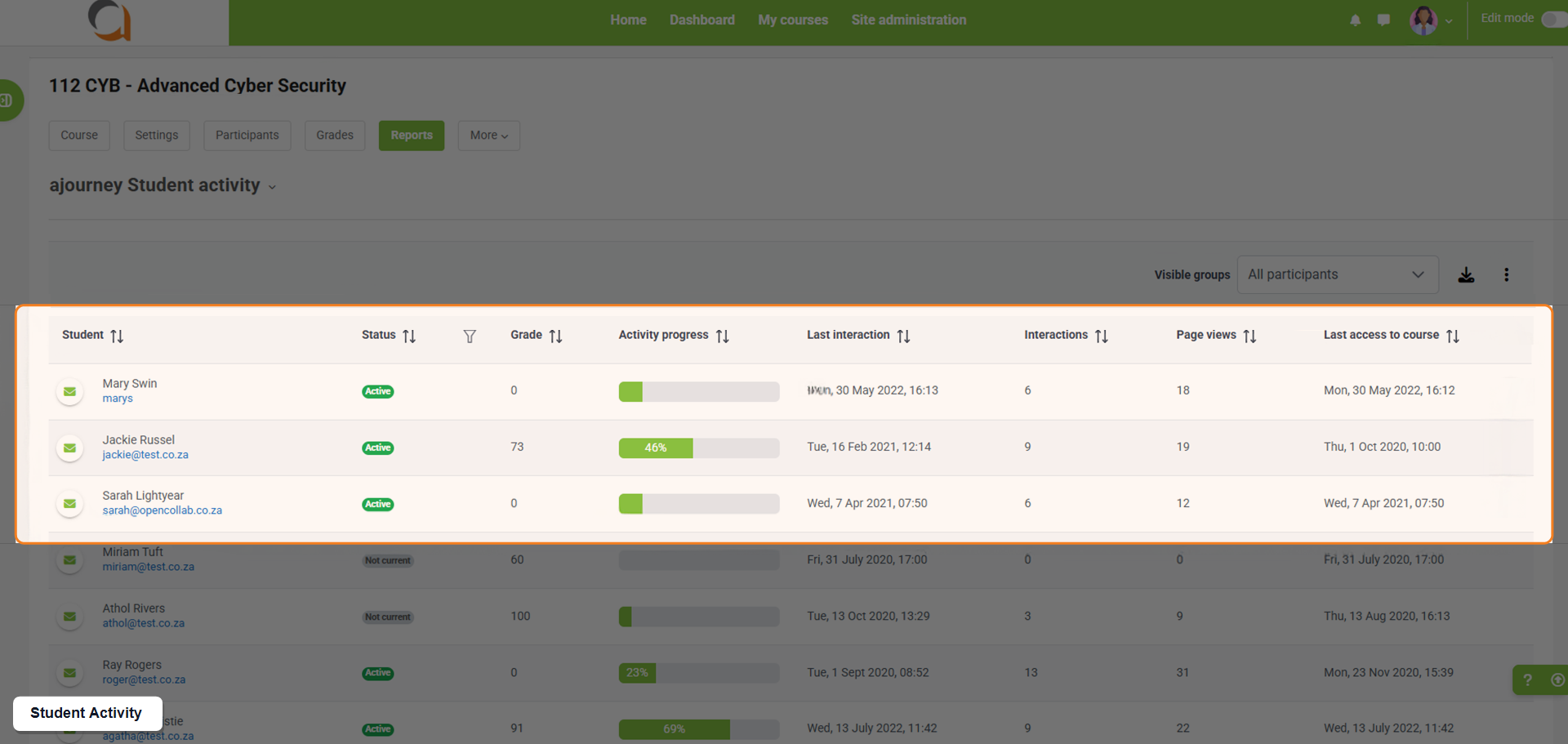This screenshot has height=744, width=1568.
Task: Click the name Mary Swin
Action: click(130, 384)
